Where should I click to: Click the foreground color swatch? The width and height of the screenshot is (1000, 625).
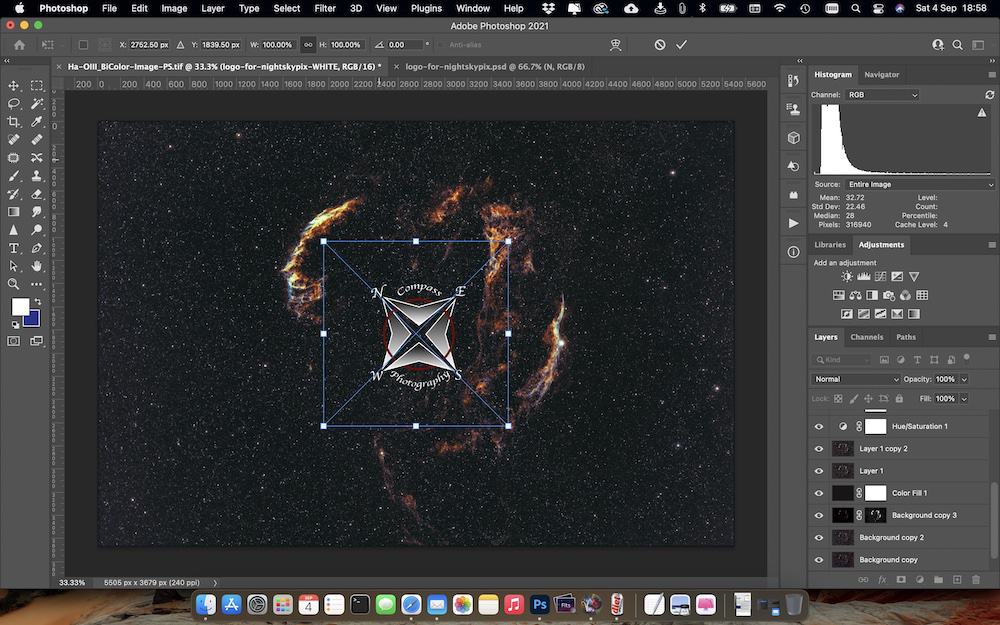click(x=20, y=307)
